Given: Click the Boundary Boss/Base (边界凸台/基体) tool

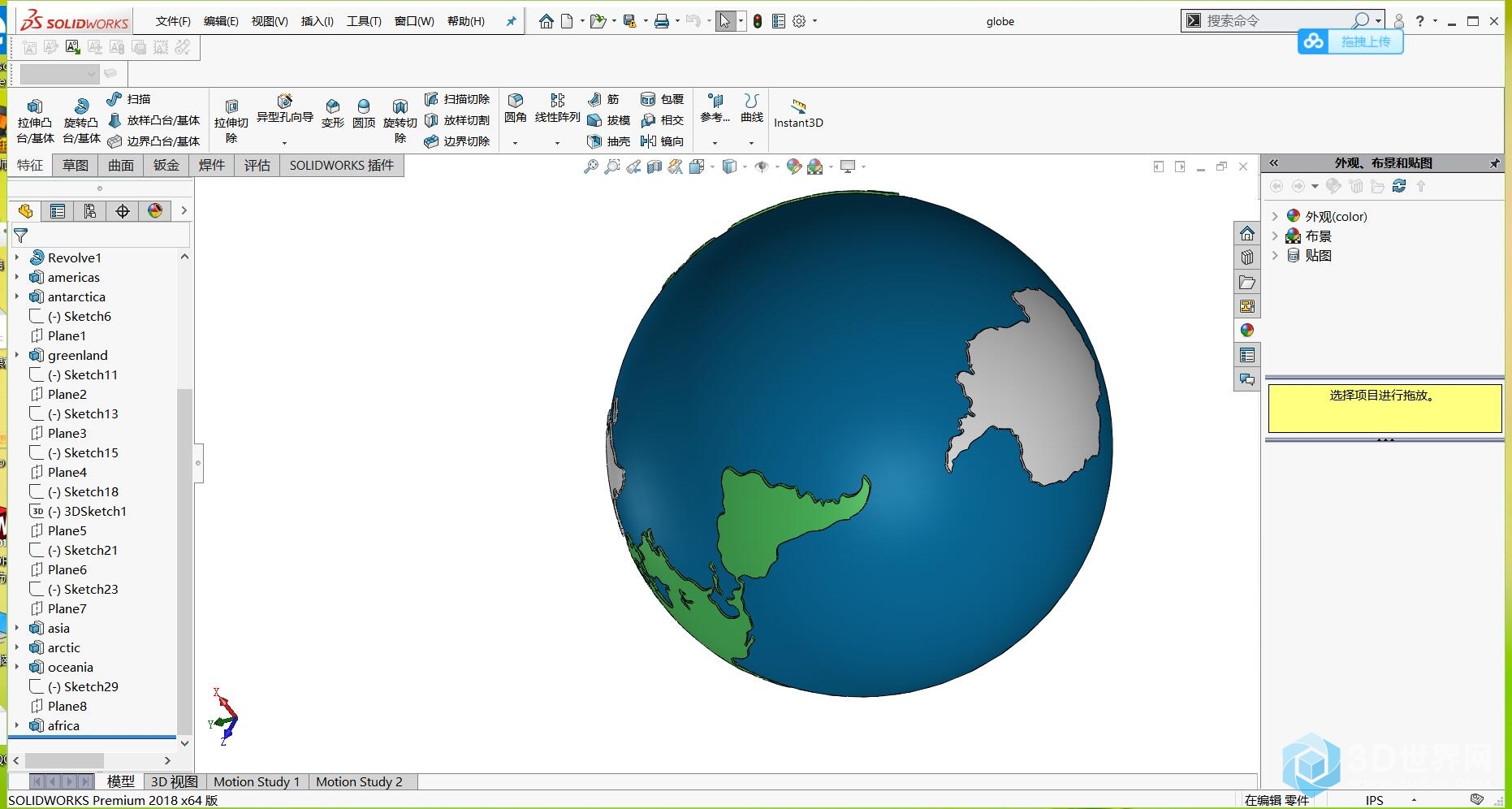Looking at the screenshot, I should click(x=153, y=141).
